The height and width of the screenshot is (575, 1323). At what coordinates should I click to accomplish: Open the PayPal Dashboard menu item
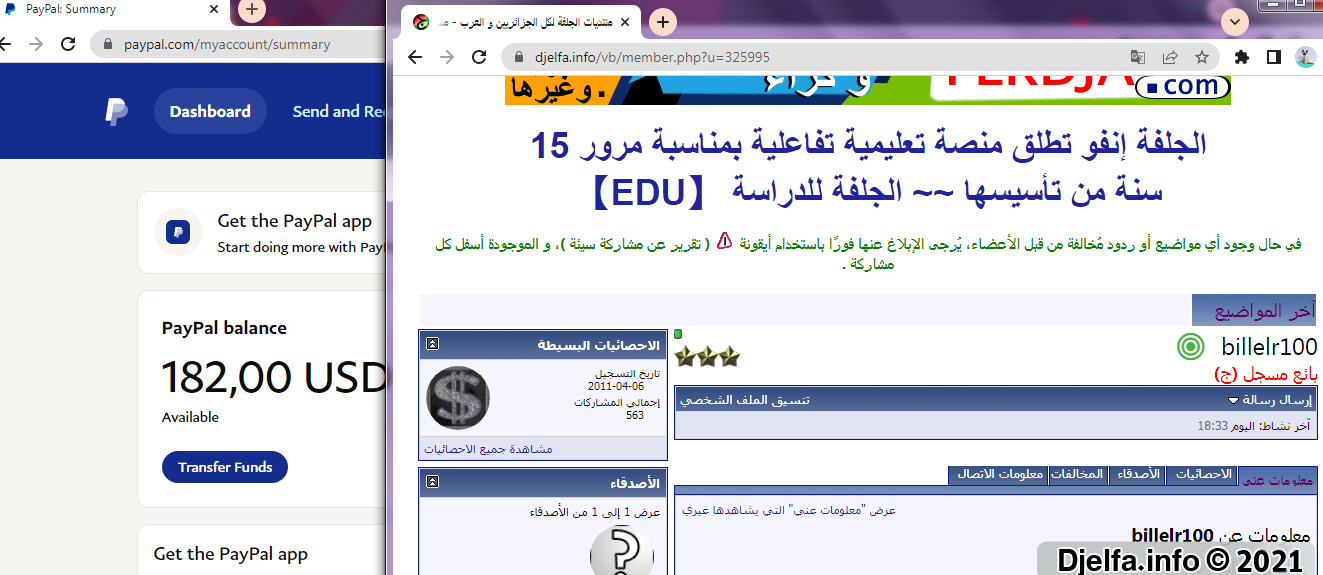click(x=210, y=111)
